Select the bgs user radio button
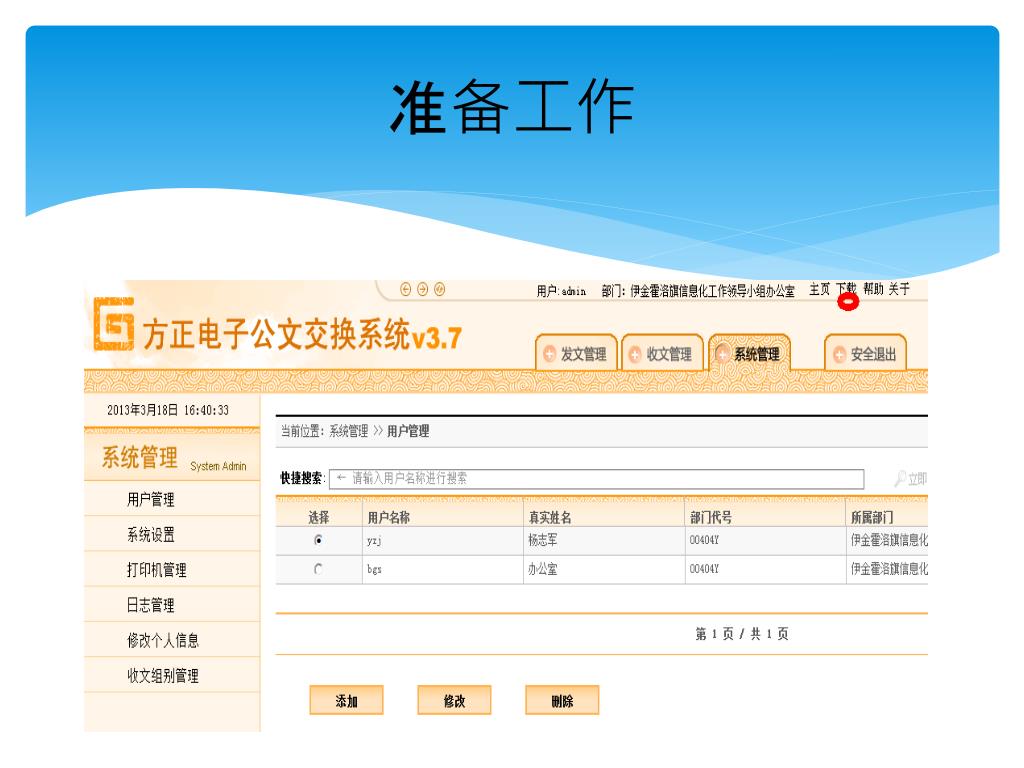 318,569
